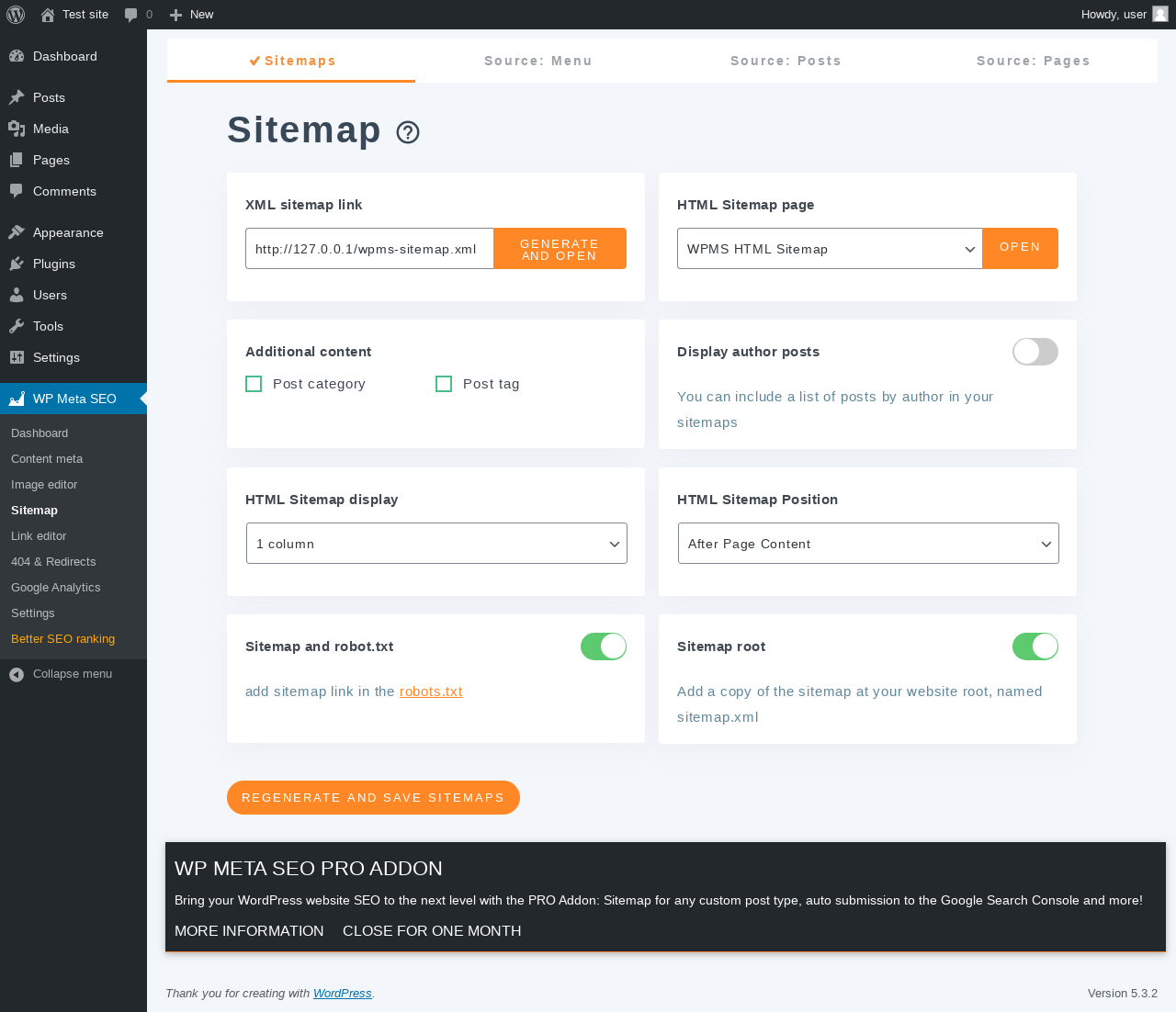Click the user avatar in admin bar

tap(1160, 14)
